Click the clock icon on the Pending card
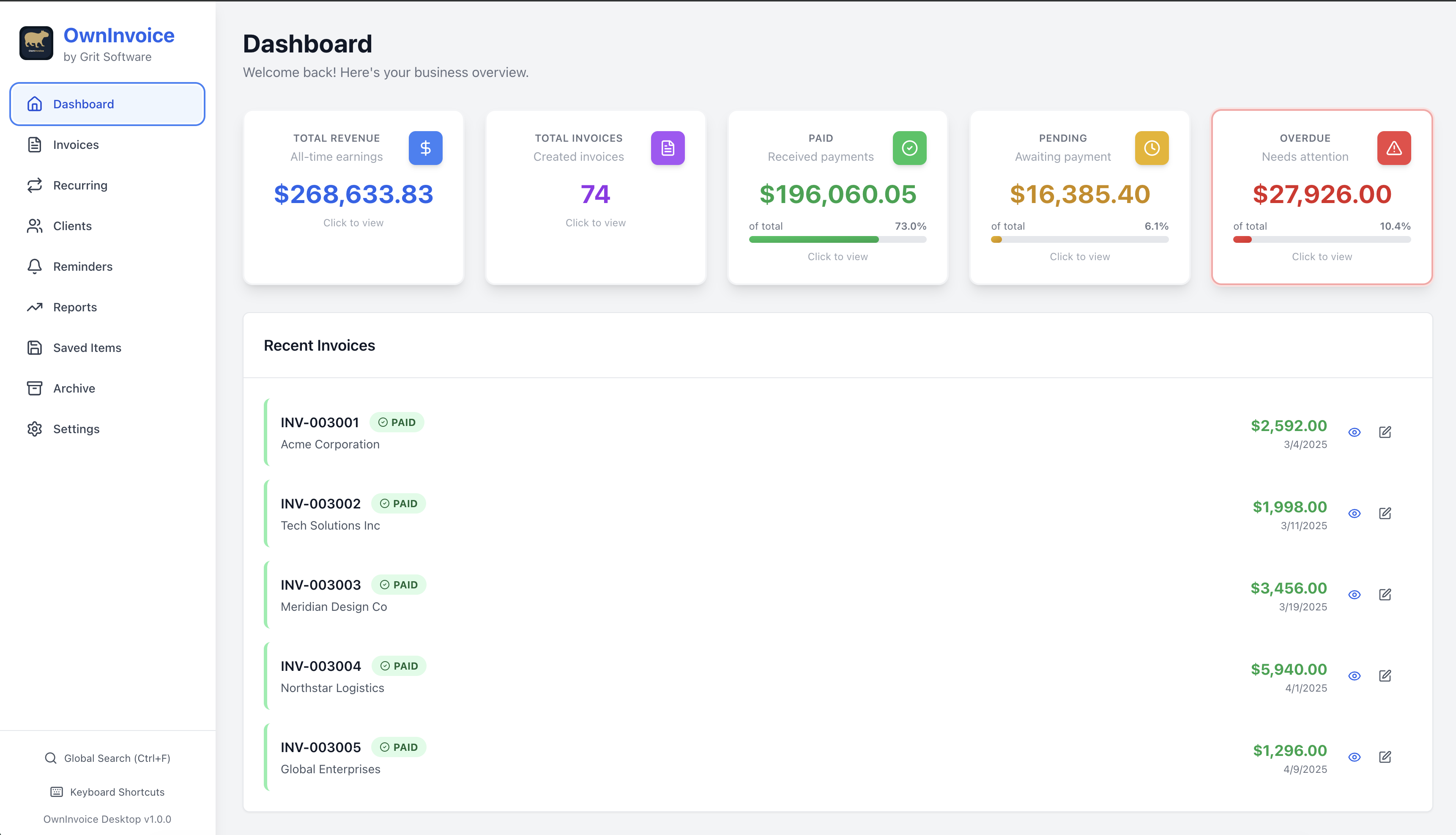The image size is (1456, 835). [1151, 148]
